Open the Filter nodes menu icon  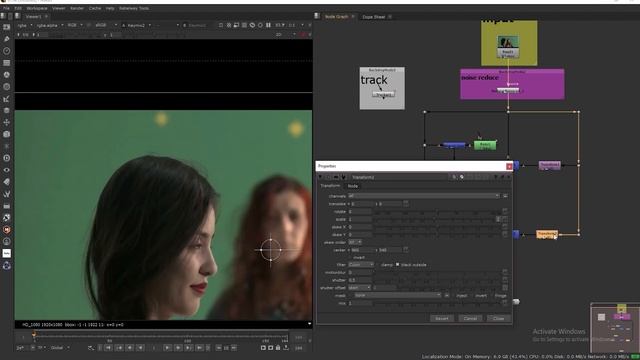click(x=7, y=87)
